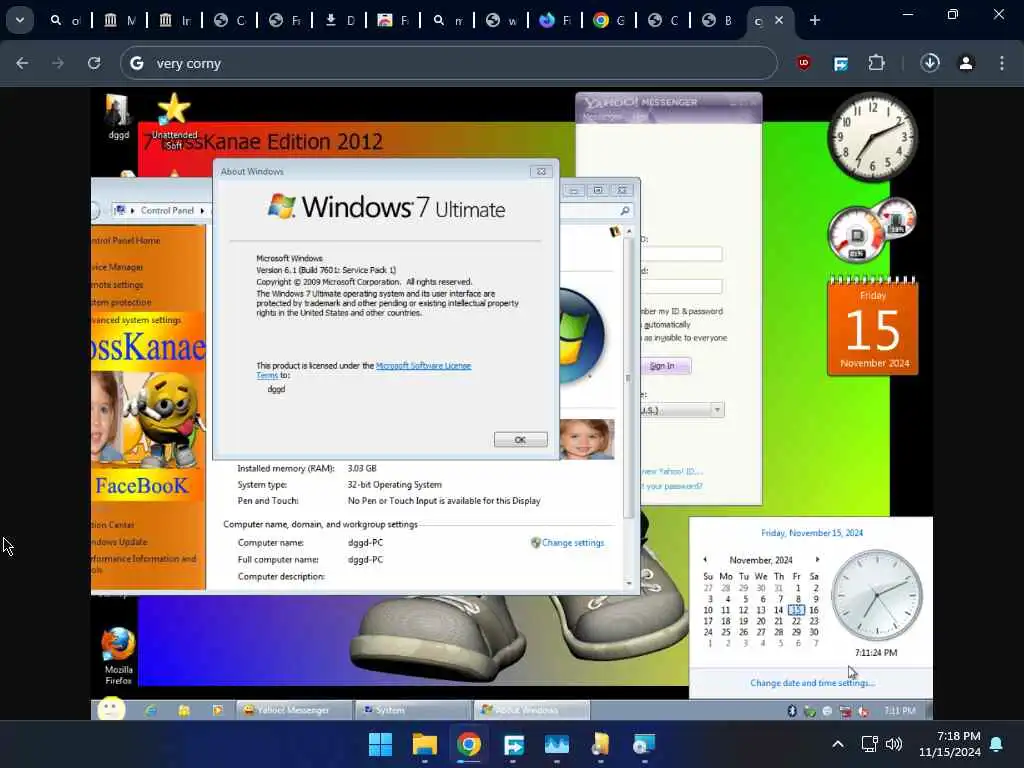Click the orange calendar gadget showing 15
1024x768 pixels.
click(872, 327)
